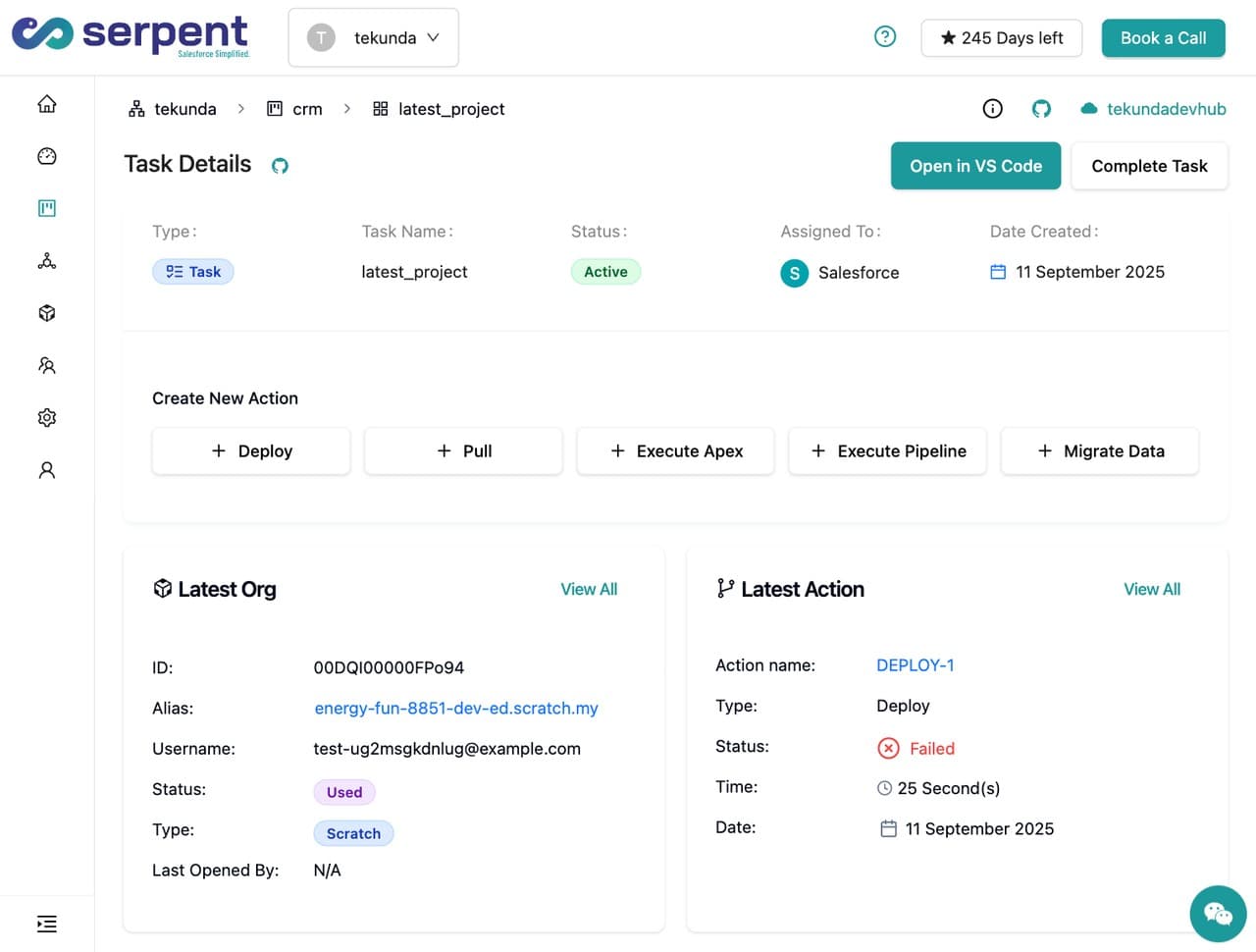Create a new Deploy action
The width and height of the screenshot is (1256, 952).
coord(251,450)
